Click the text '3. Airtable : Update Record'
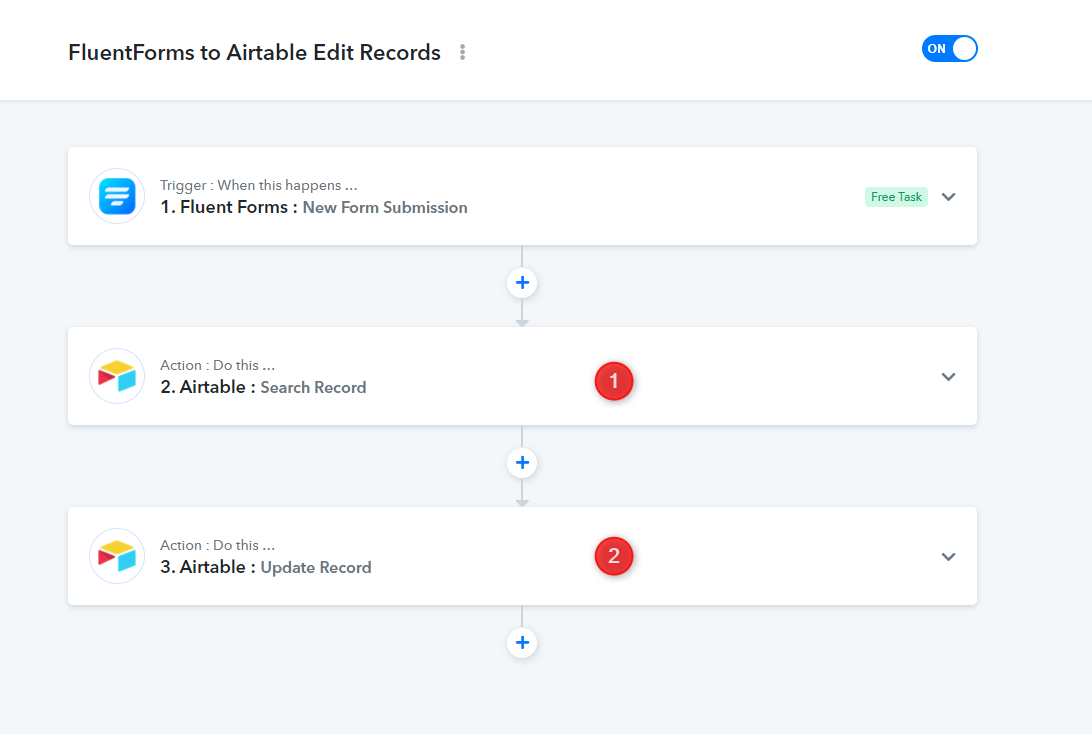 265,567
